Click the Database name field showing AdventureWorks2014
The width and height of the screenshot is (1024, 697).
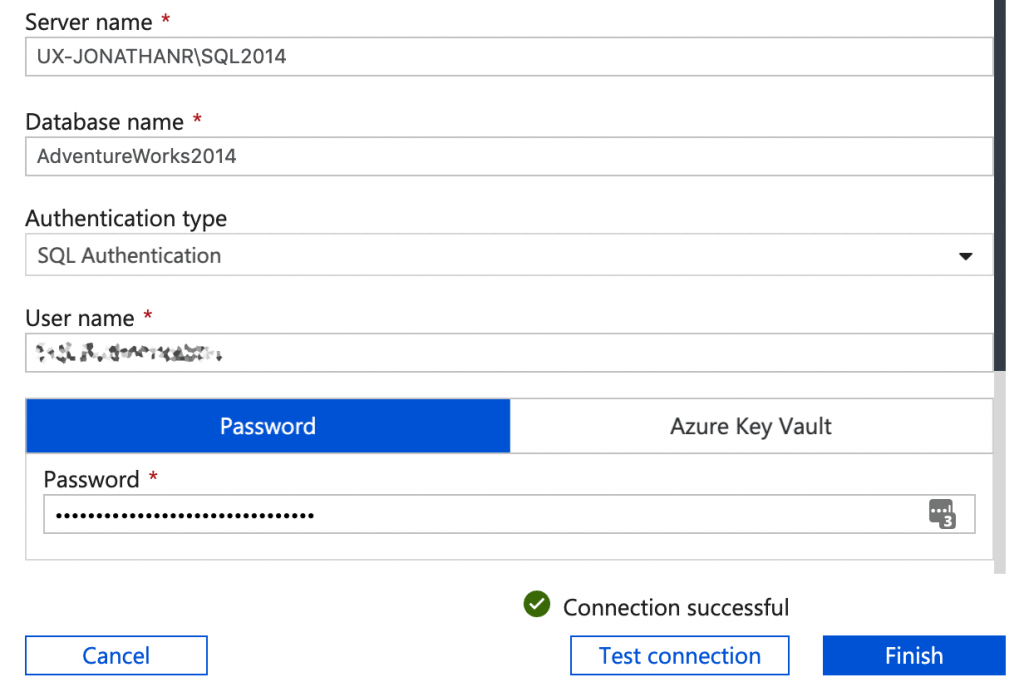coord(500,157)
